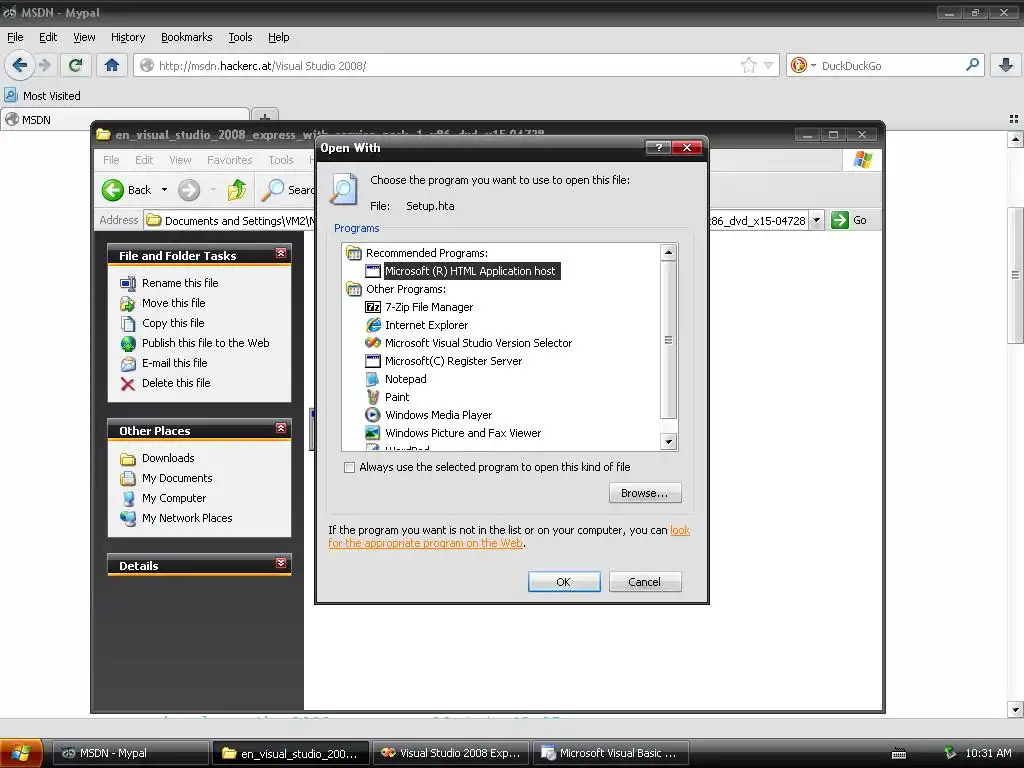Click Cancel in the Open With dialog
The width and height of the screenshot is (1024, 768).
pos(645,582)
